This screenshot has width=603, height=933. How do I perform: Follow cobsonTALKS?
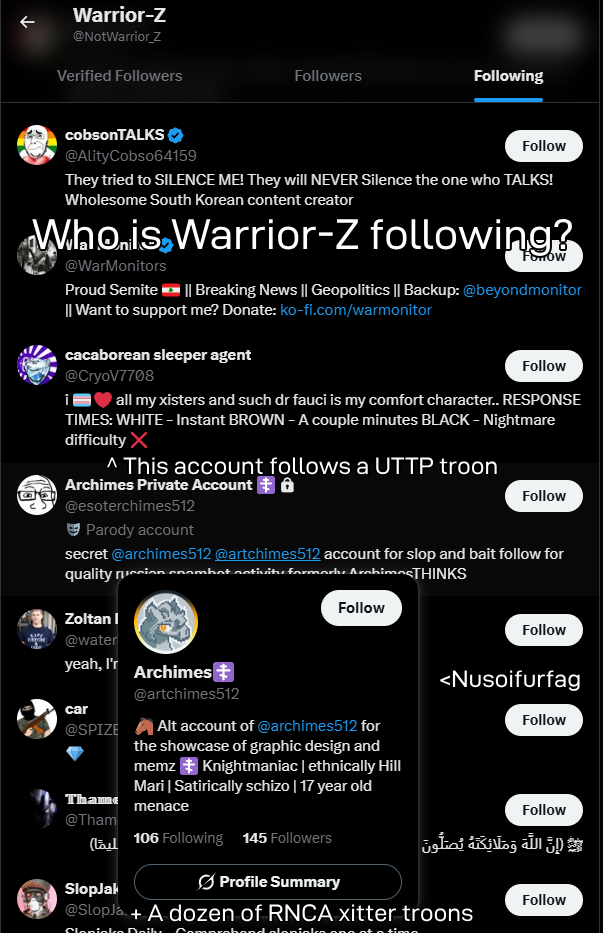(x=543, y=146)
